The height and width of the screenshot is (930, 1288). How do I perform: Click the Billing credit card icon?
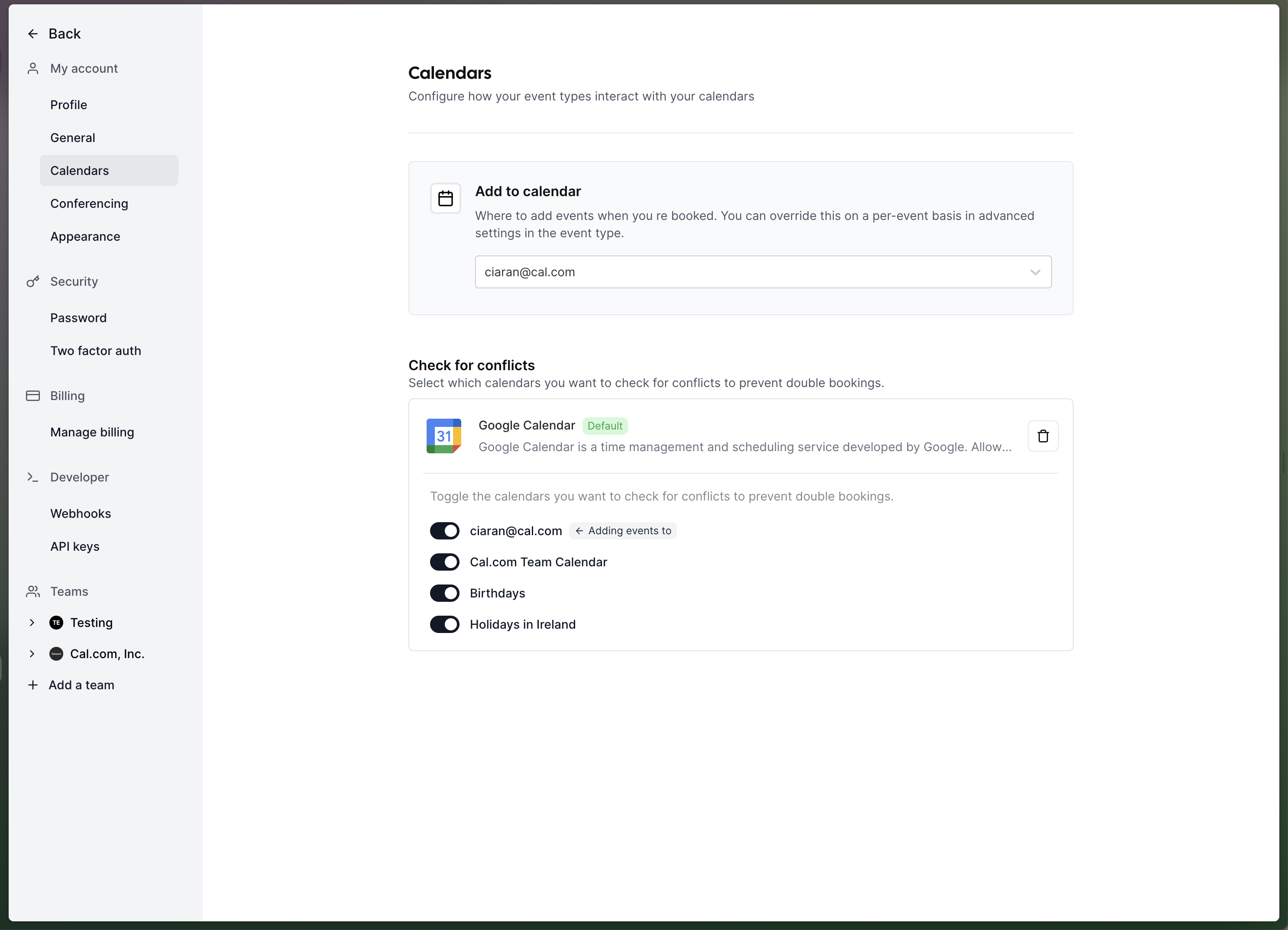(x=32, y=395)
